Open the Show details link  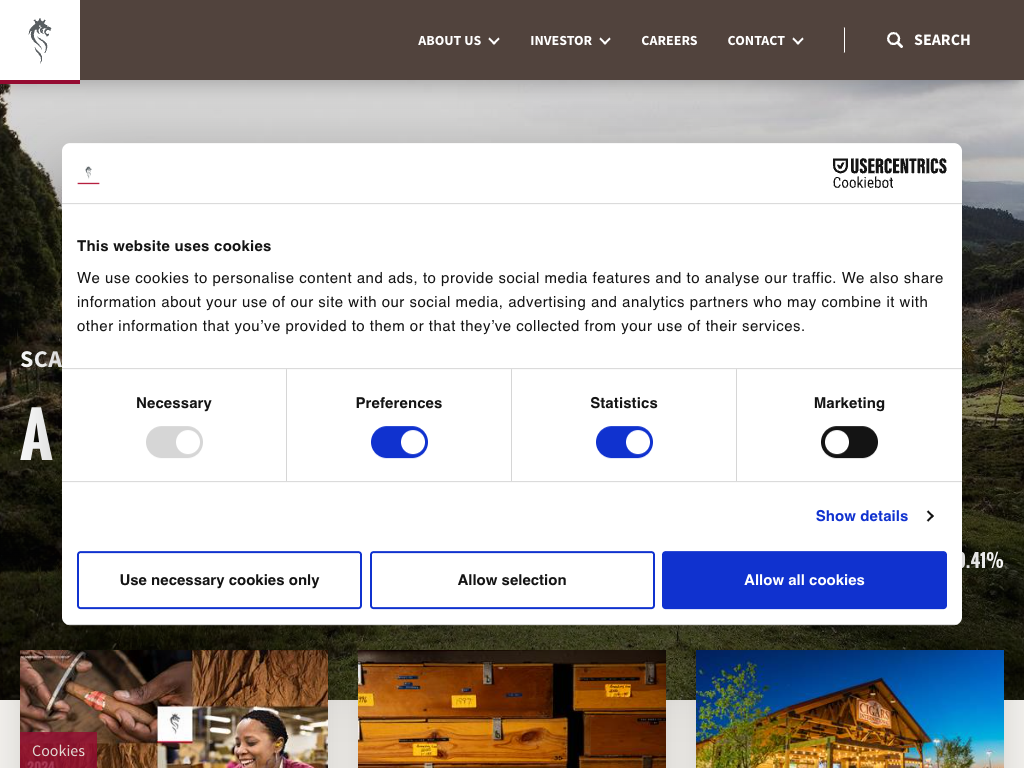[861, 516]
